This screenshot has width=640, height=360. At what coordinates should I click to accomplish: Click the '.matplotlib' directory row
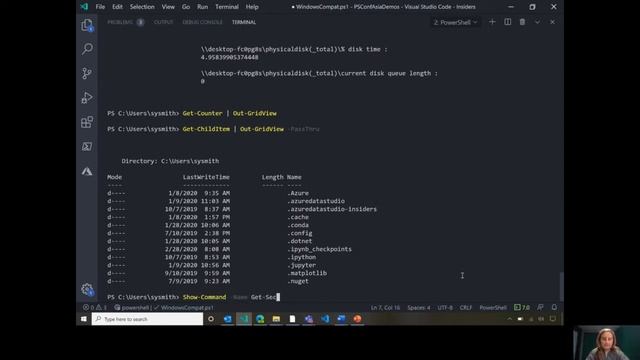tap(217, 273)
